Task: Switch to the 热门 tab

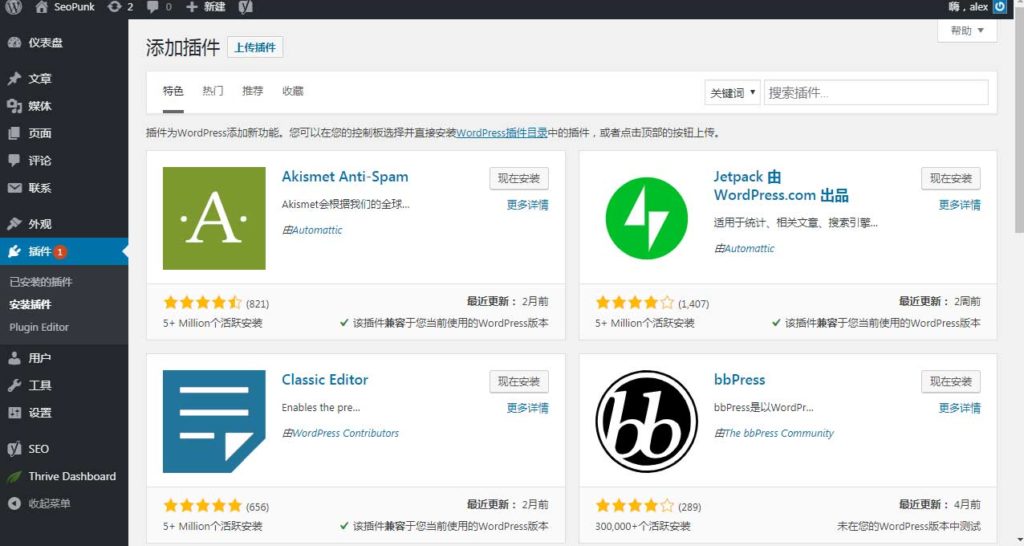Action: [x=213, y=91]
